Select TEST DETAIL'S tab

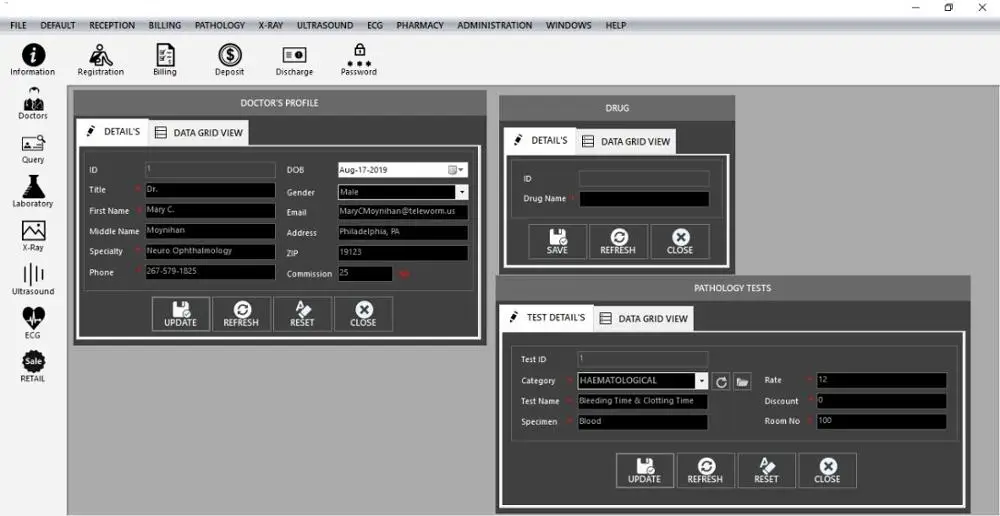tap(547, 317)
